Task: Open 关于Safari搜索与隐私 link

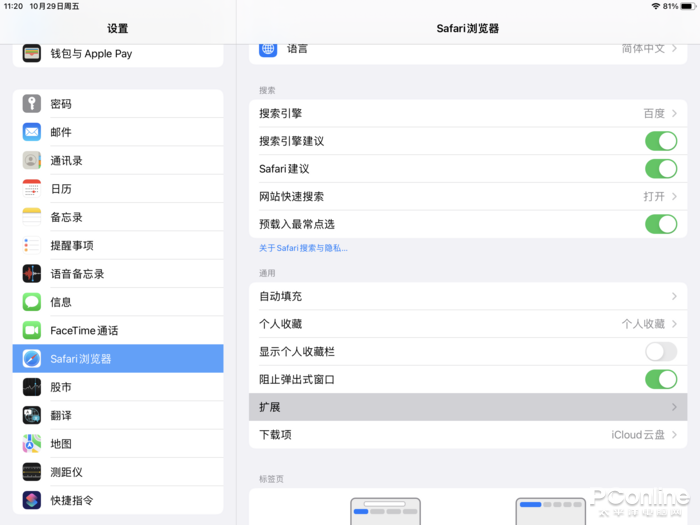Action: coord(303,248)
